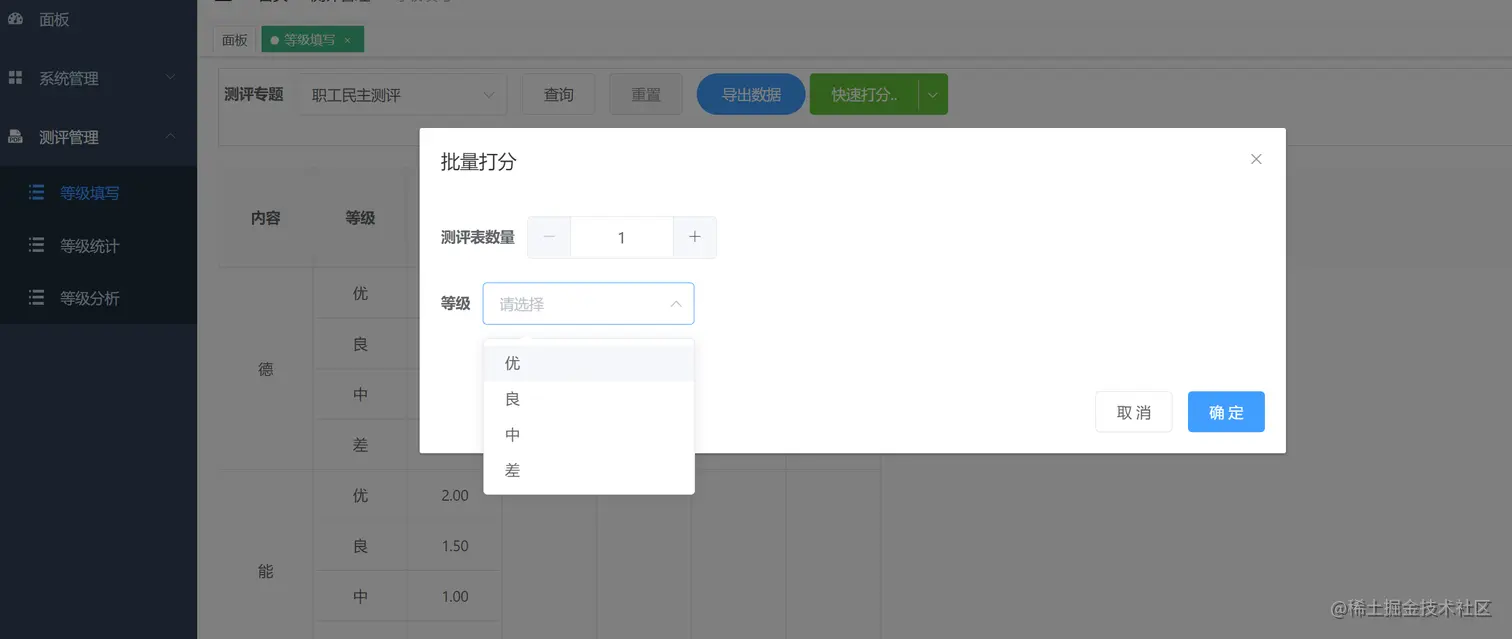Close the 批量打分 dialog with X

coord(1256,159)
